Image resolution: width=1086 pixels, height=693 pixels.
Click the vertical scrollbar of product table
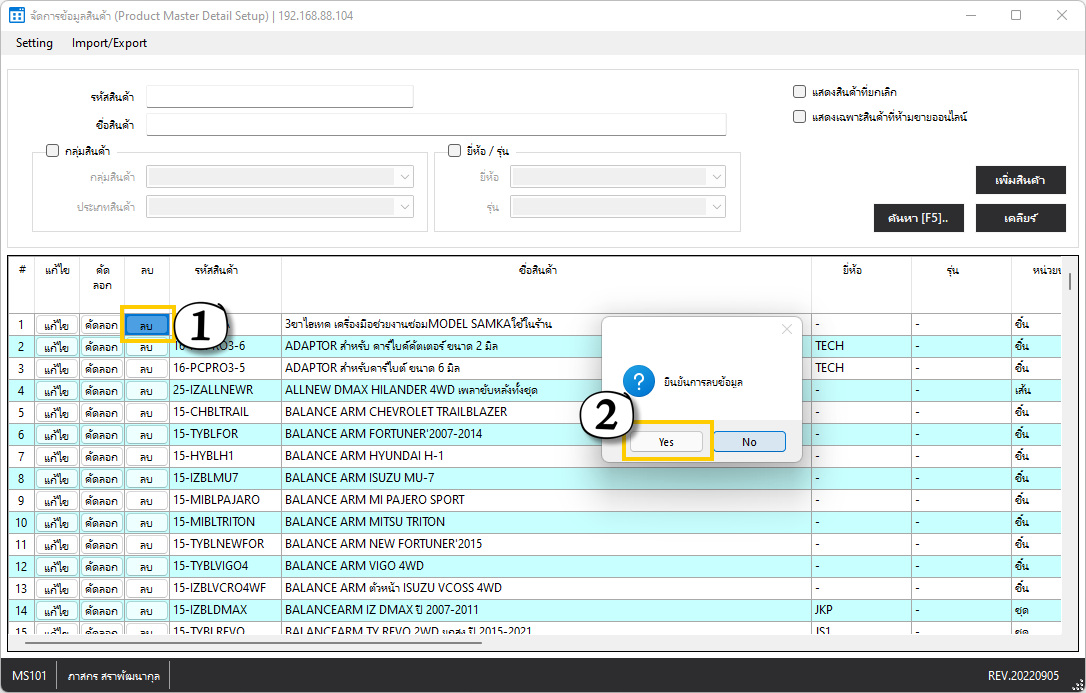coord(1071,280)
